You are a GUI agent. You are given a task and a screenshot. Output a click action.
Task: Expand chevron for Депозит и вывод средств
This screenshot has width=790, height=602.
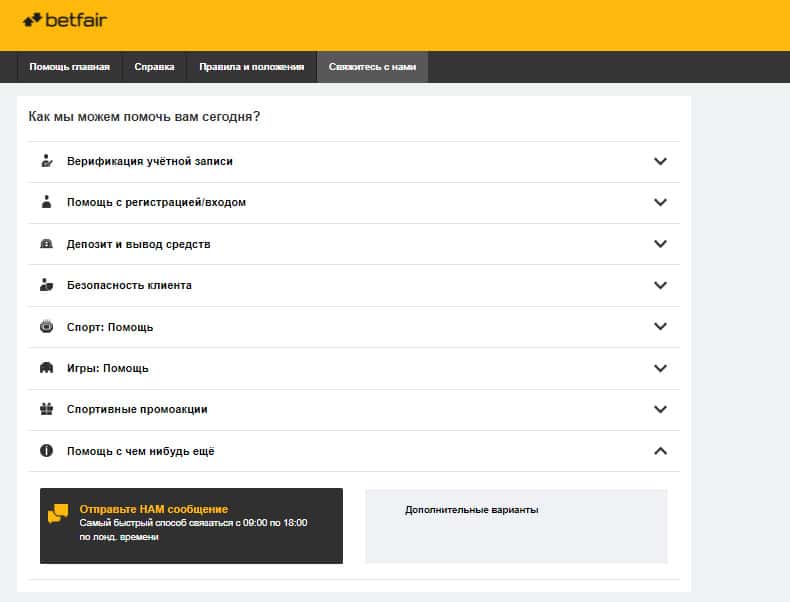point(660,244)
